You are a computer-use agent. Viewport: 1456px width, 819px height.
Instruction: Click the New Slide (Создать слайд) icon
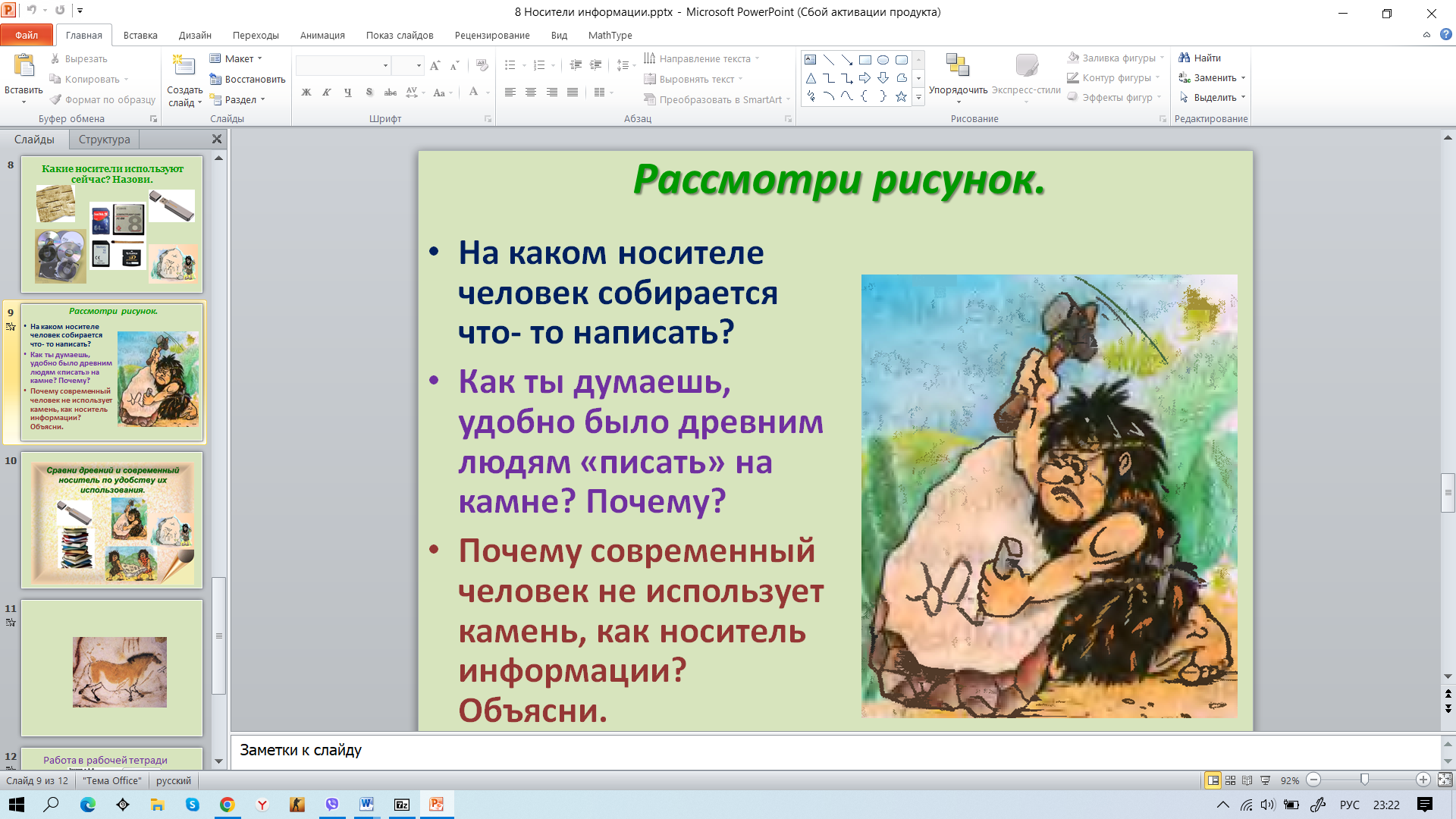tap(184, 66)
